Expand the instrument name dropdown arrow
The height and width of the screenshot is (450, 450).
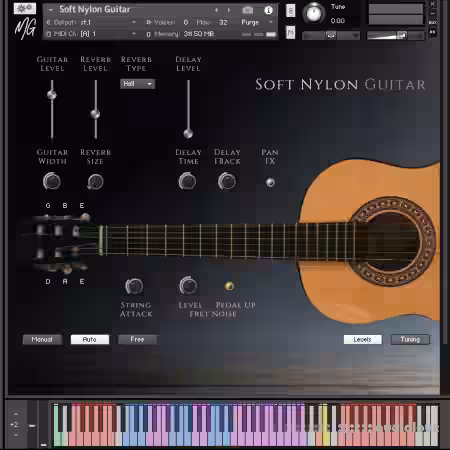[x=51, y=10]
